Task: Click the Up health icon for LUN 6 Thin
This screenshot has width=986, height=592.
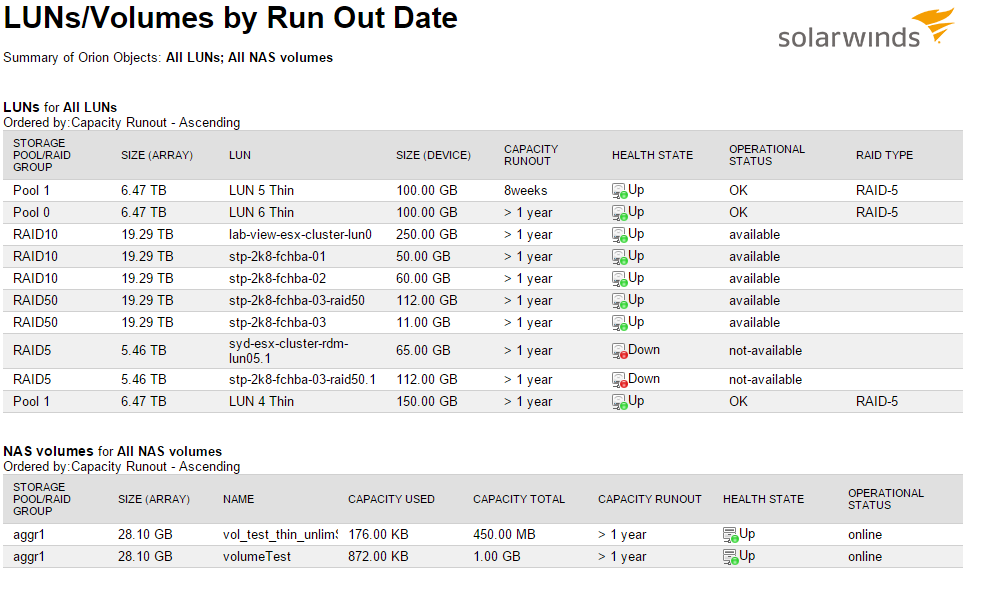Action: (x=619, y=213)
